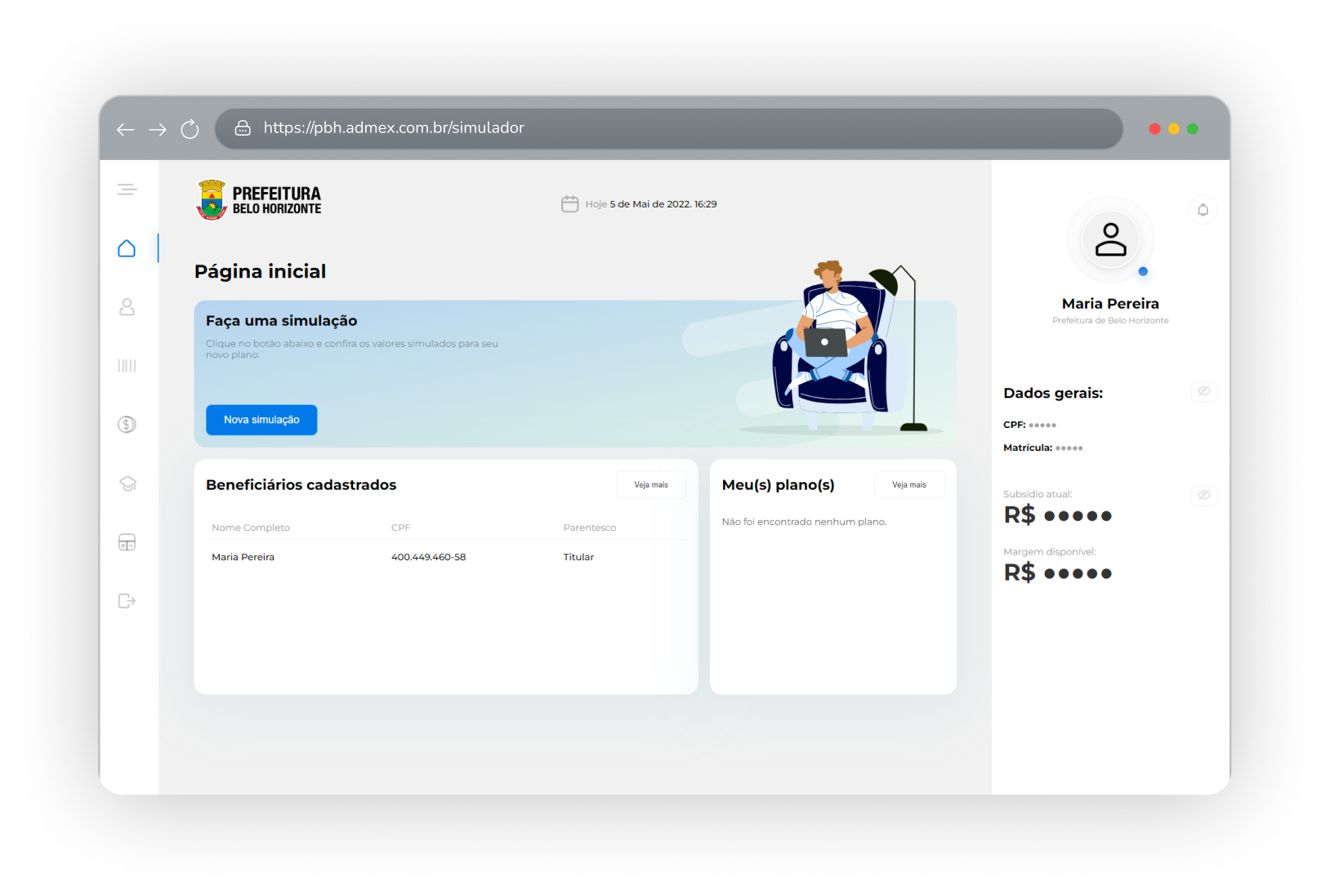
Task: Click Veja mais in Beneficiários cadastrados
Action: click(x=650, y=485)
